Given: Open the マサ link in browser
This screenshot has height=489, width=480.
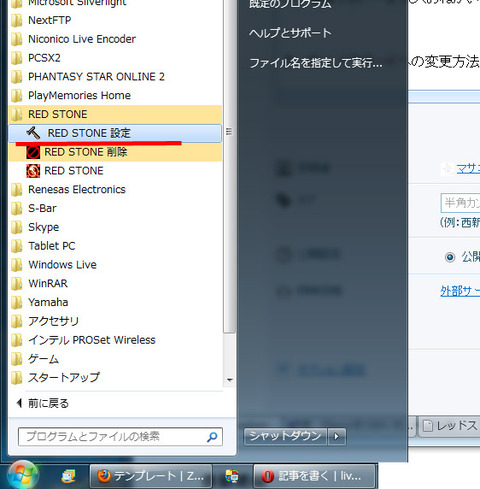Looking at the screenshot, I should click(468, 169).
